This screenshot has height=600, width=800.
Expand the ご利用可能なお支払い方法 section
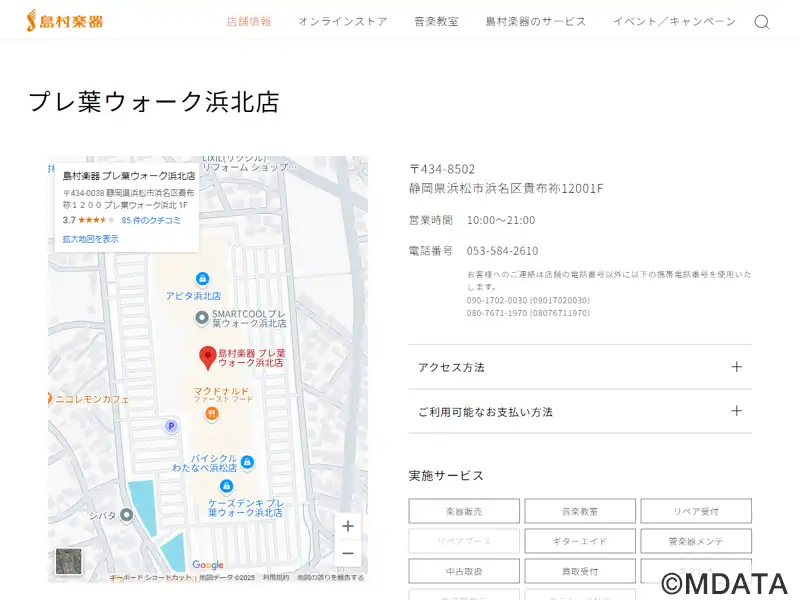click(580, 411)
